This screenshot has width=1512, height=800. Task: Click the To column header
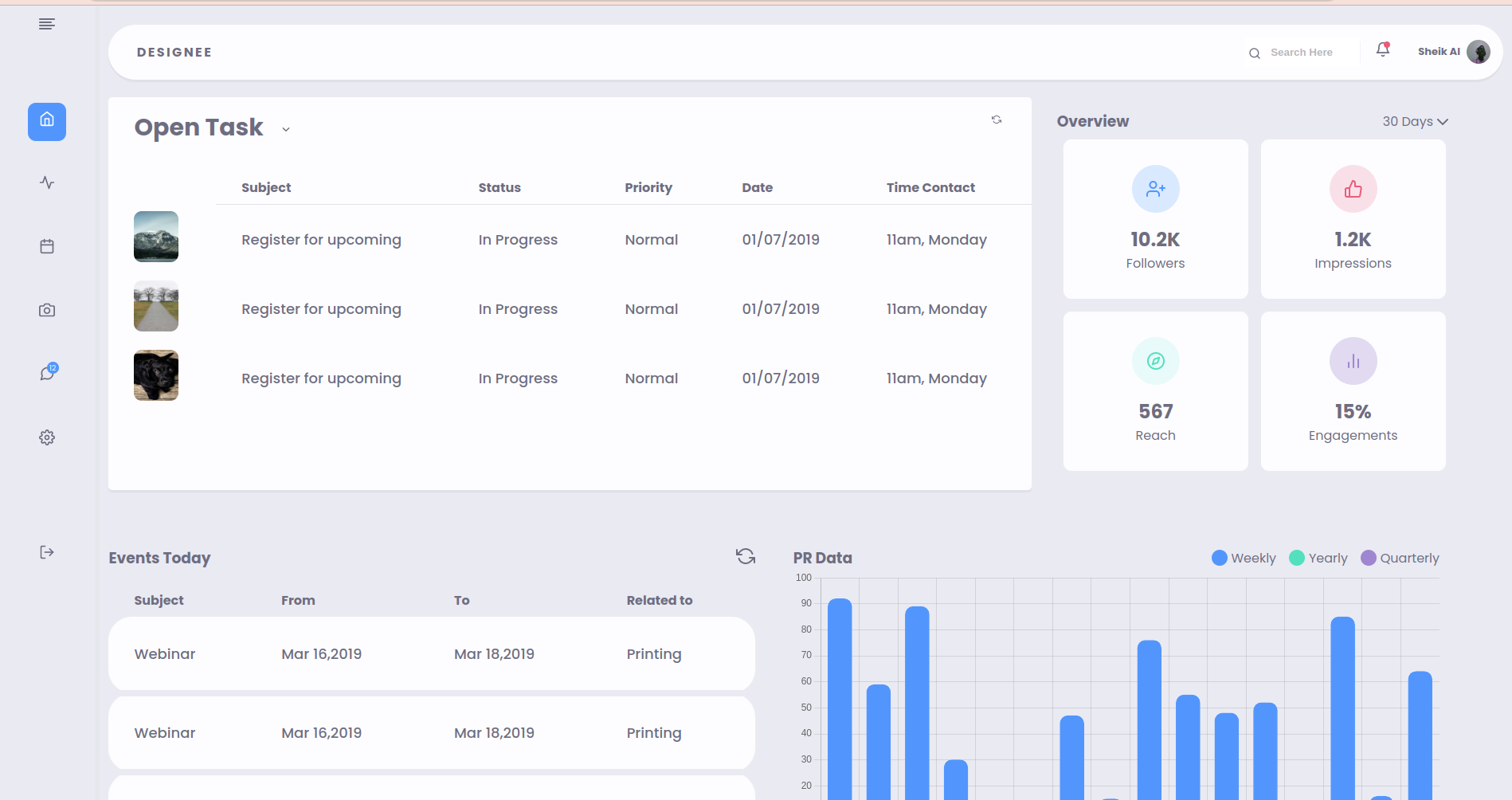click(x=462, y=600)
